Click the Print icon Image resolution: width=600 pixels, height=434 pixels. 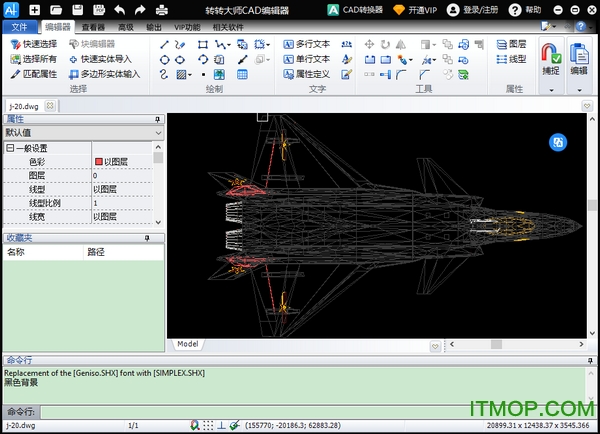[x=161, y=10]
